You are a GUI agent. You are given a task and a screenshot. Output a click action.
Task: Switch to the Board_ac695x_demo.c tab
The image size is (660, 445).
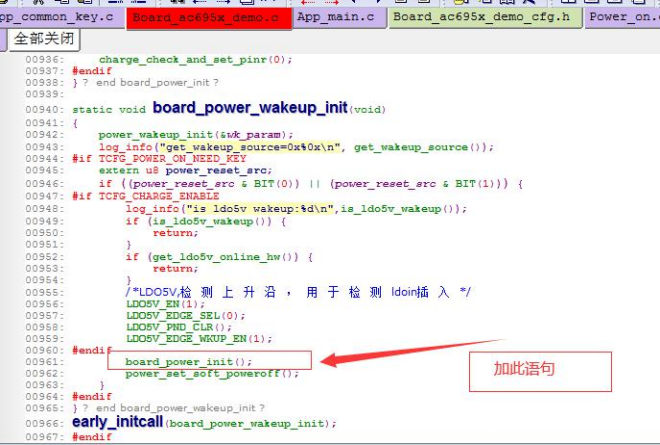pos(209,19)
